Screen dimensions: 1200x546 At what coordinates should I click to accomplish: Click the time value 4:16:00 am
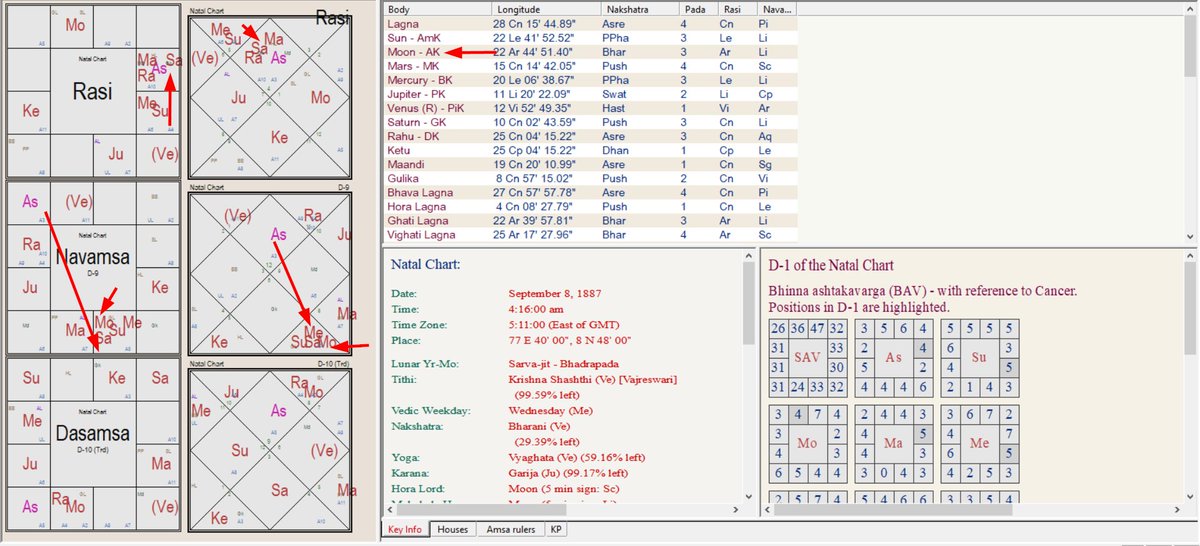(x=537, y=309)
